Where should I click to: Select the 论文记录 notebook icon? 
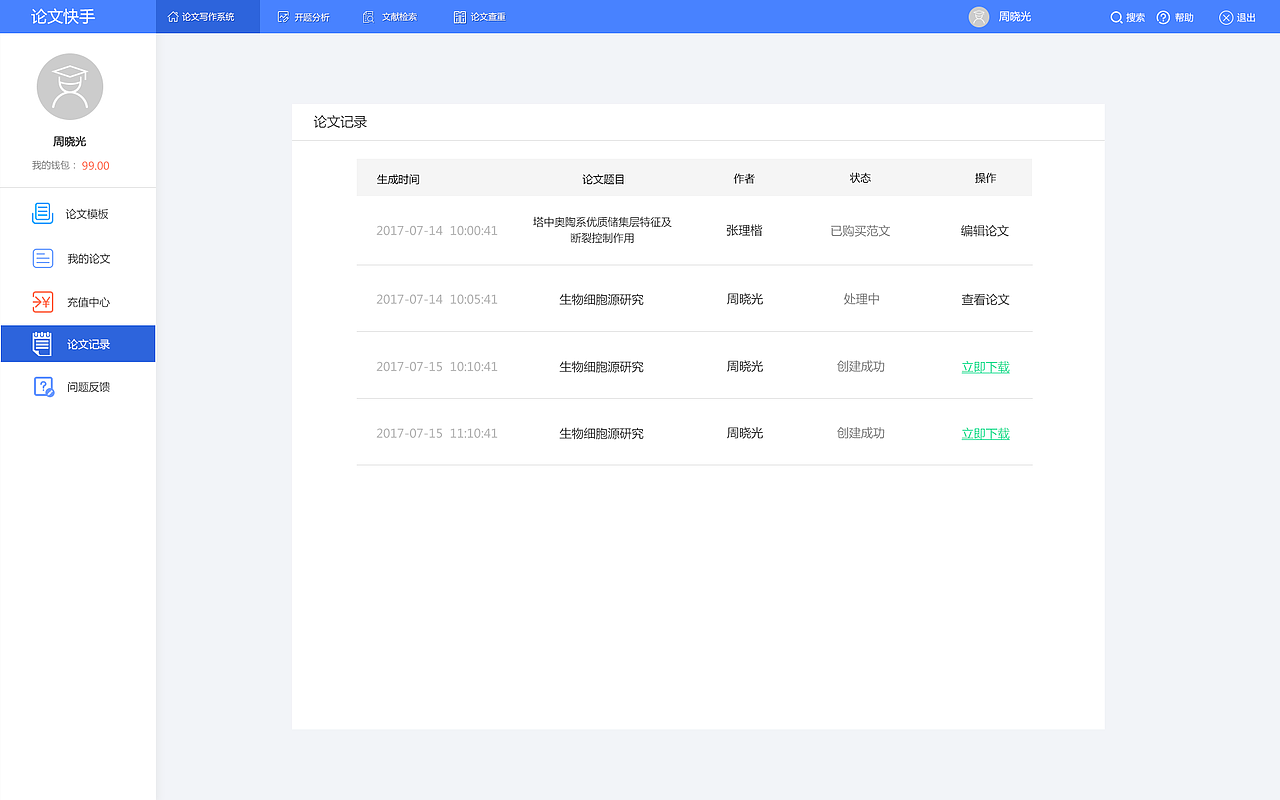42,343
